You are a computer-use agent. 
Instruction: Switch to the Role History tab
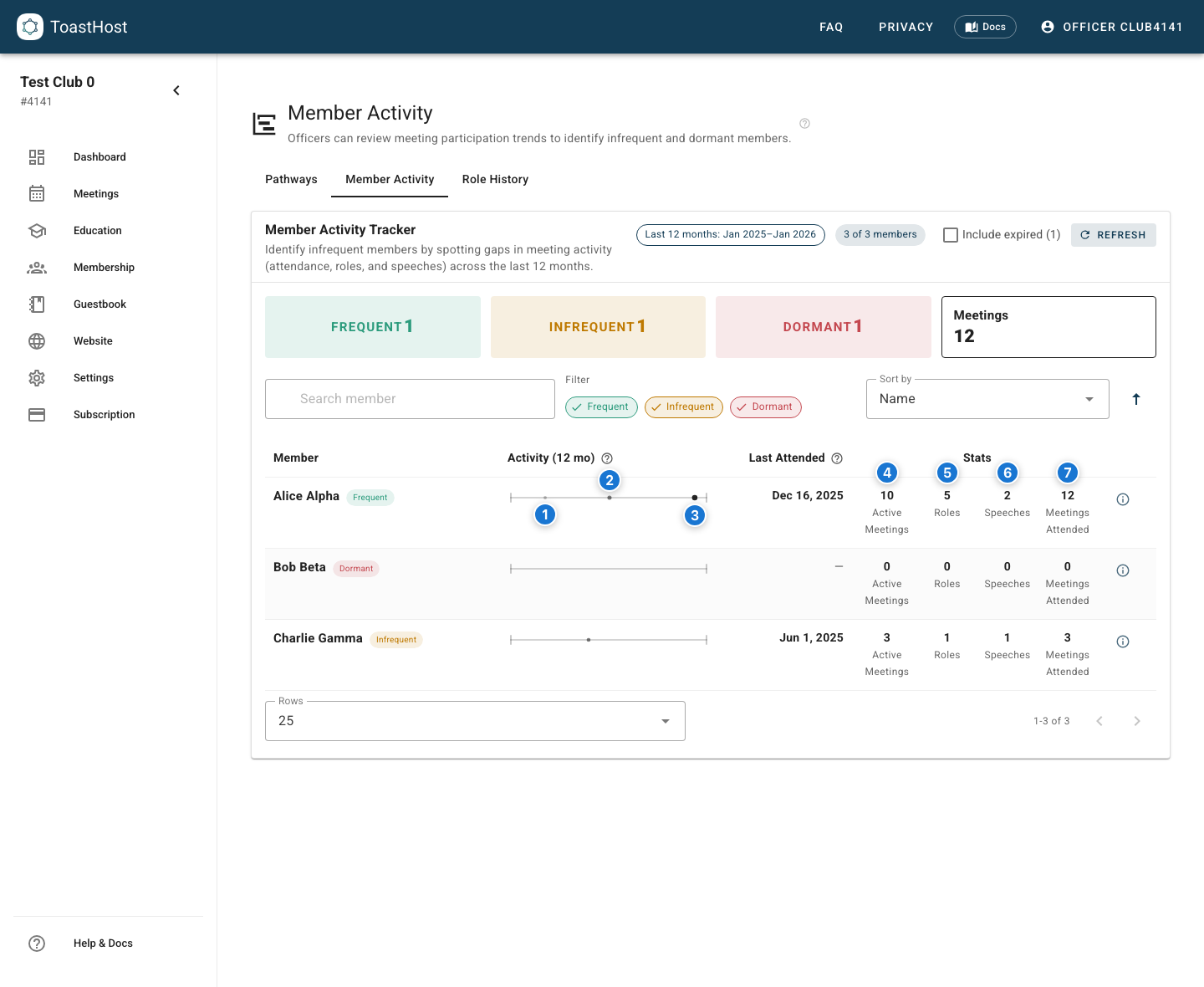point(495,179)
